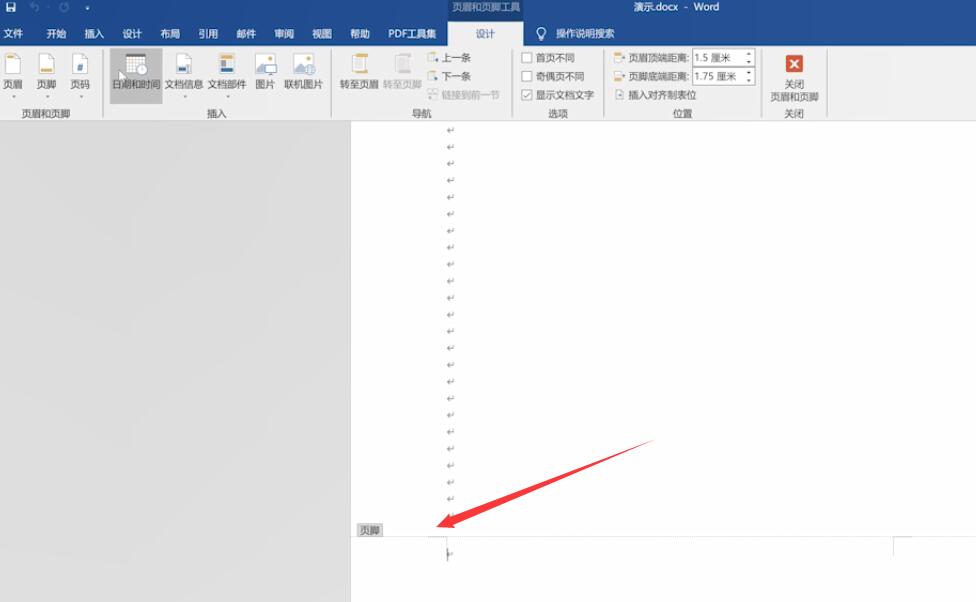This screenshot has width=976, height=602.
Task: Open the File (文件) menu tab
Action: [13, 34]
